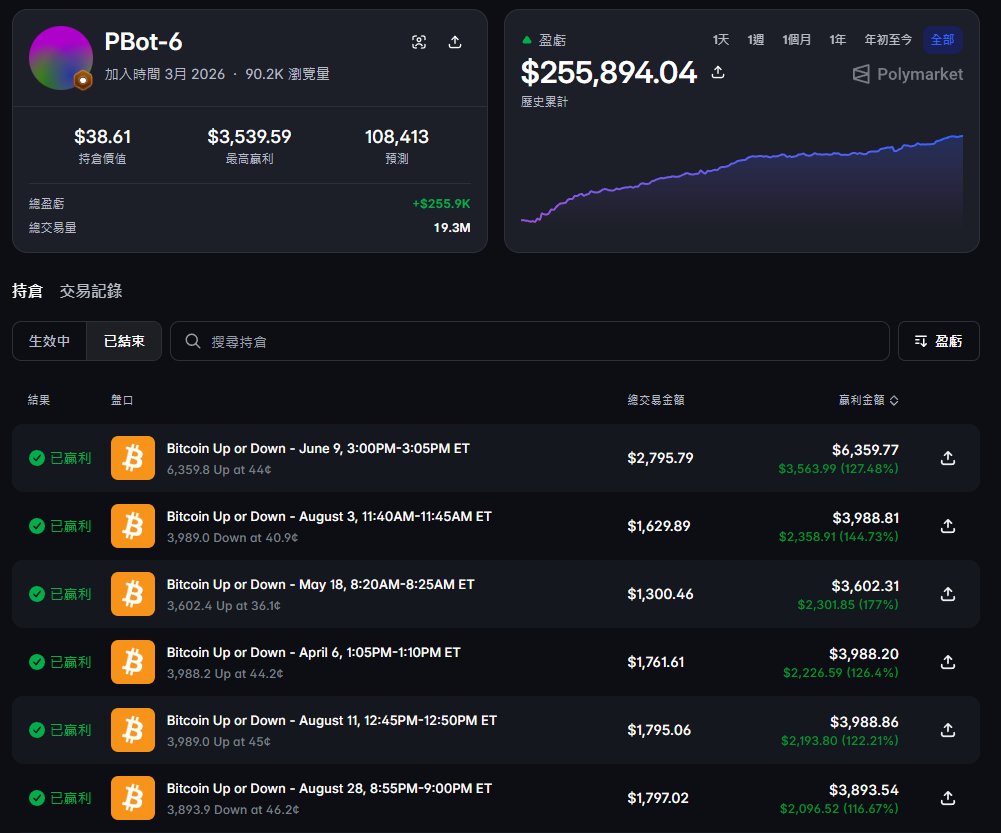Share the August 11 Bitcoin position
The width and height of the screenshot is (1001, 833).
(x=948, y=730)
